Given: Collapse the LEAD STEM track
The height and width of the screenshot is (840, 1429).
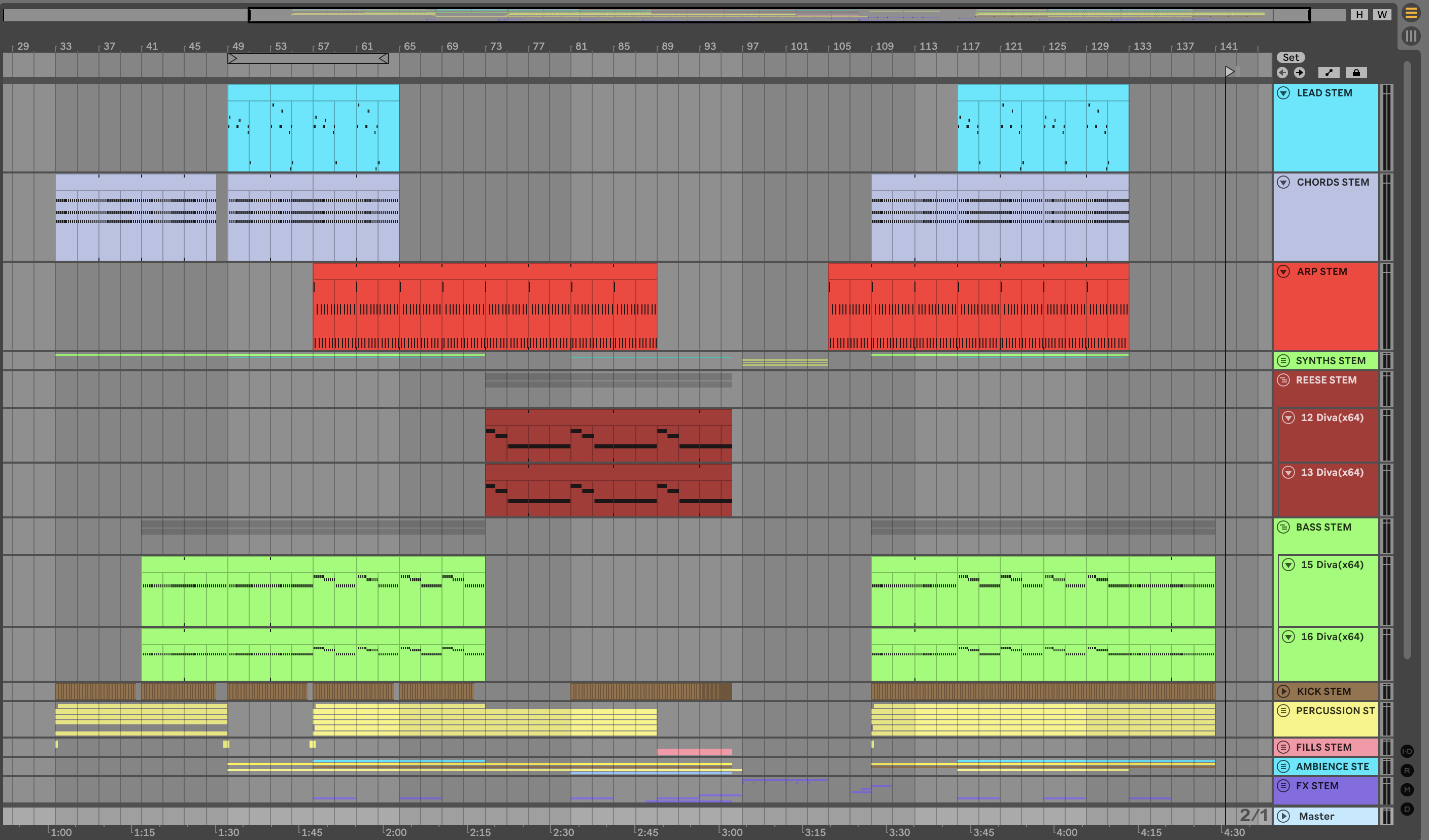Looking at the screenshot, I should [x=1284, y=93].
